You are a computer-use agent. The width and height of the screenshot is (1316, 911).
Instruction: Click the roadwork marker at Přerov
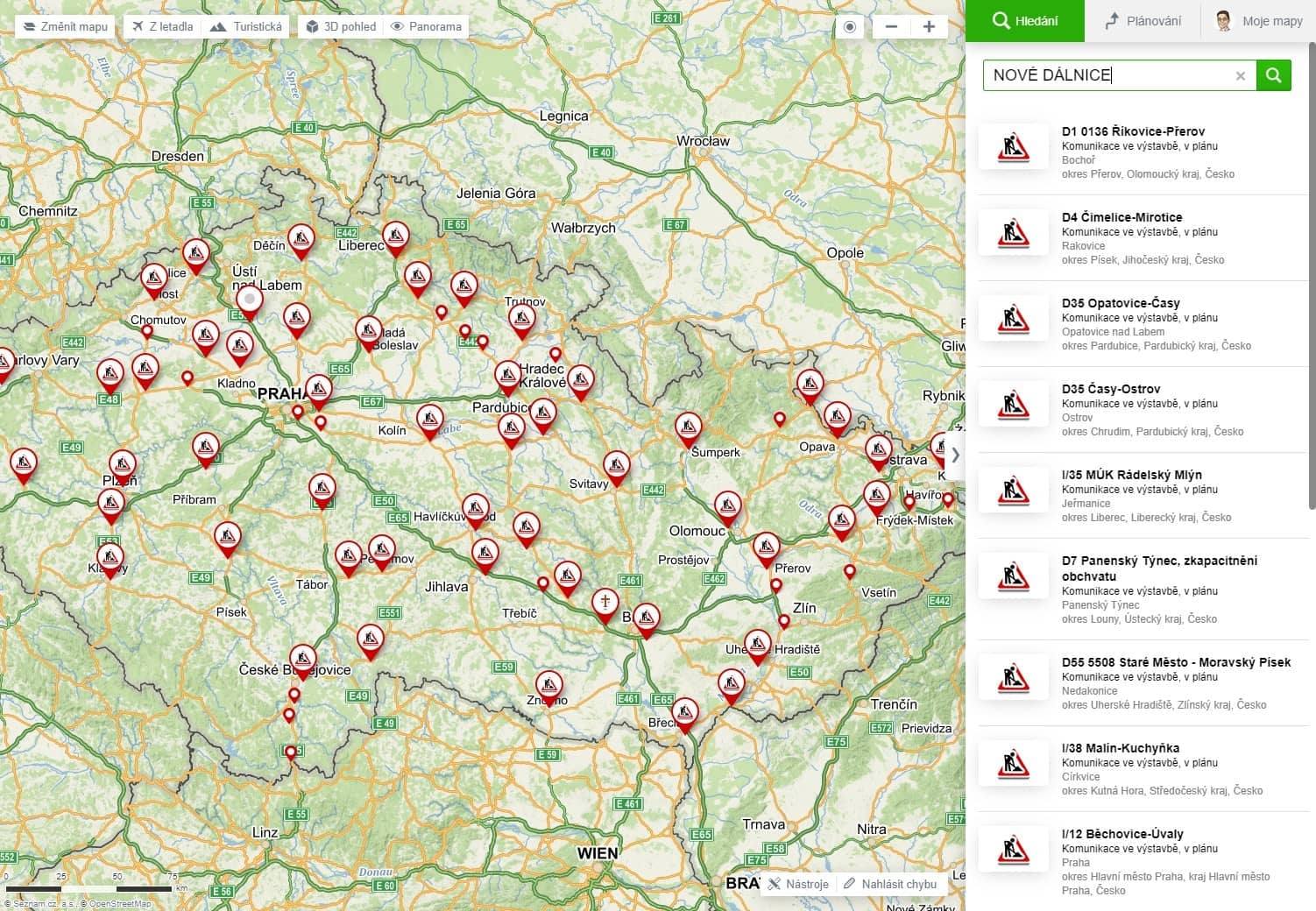click(767, 549)
